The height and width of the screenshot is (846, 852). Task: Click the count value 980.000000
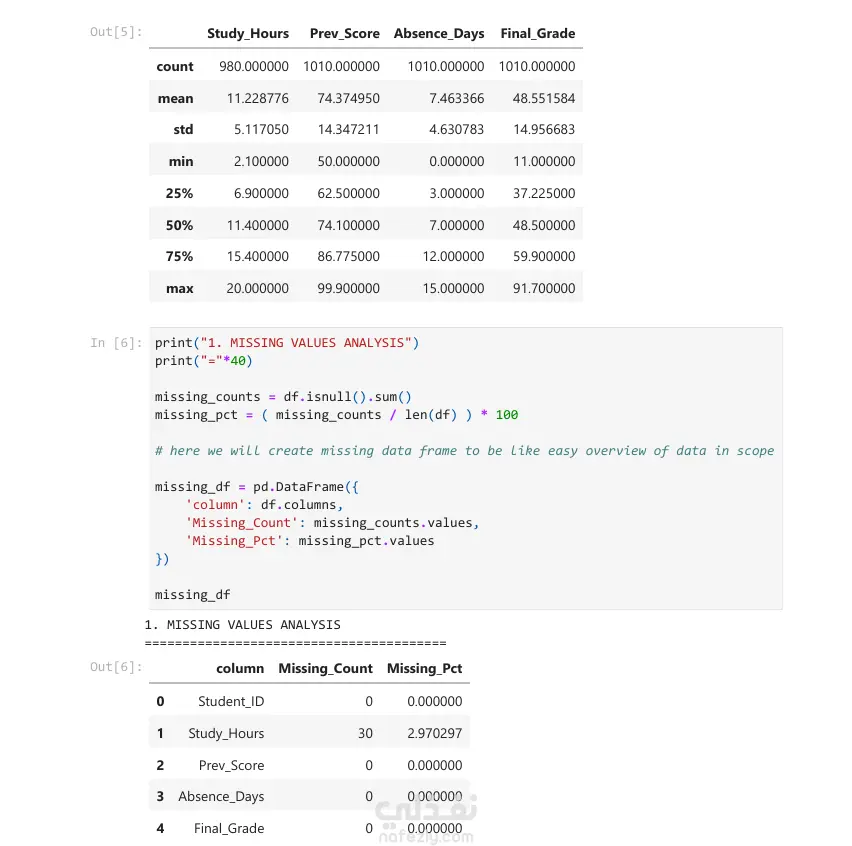(254, 66)
